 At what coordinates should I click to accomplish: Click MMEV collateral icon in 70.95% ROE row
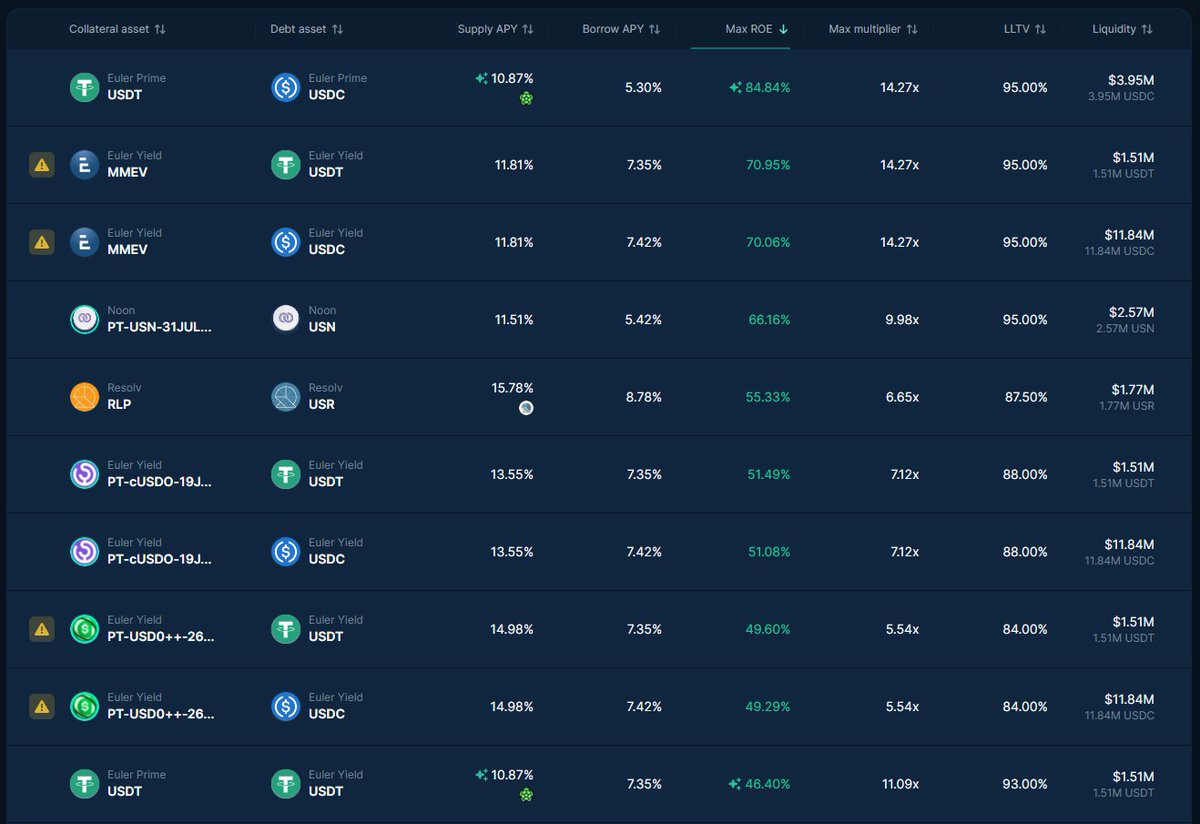[85, 164]
